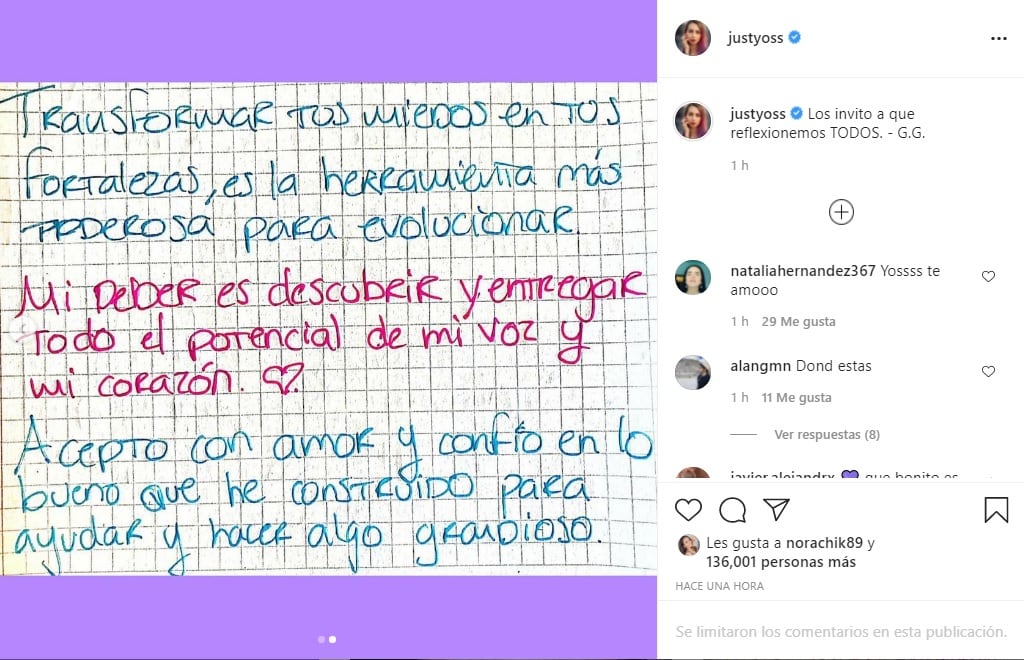
Task: Visit nataliahernandez367's profile
Action: [x=803, y=271]
